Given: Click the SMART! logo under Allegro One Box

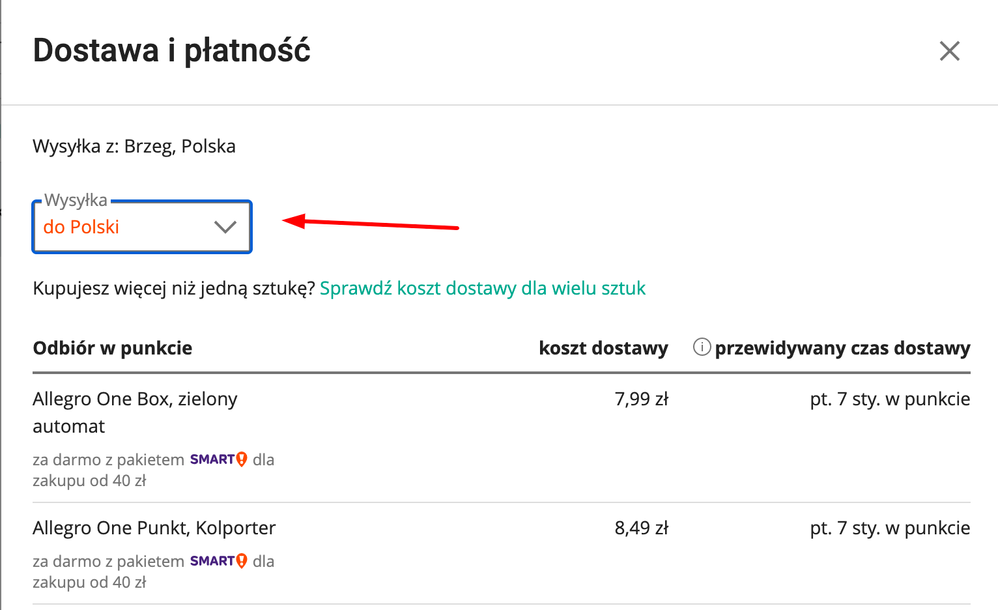Looking at the screenshot, I should pos(218,459).
